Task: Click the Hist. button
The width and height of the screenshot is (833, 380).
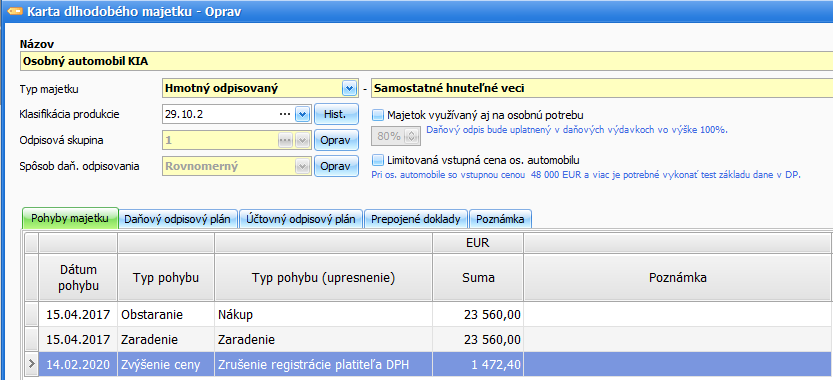Action: (336, 114)
